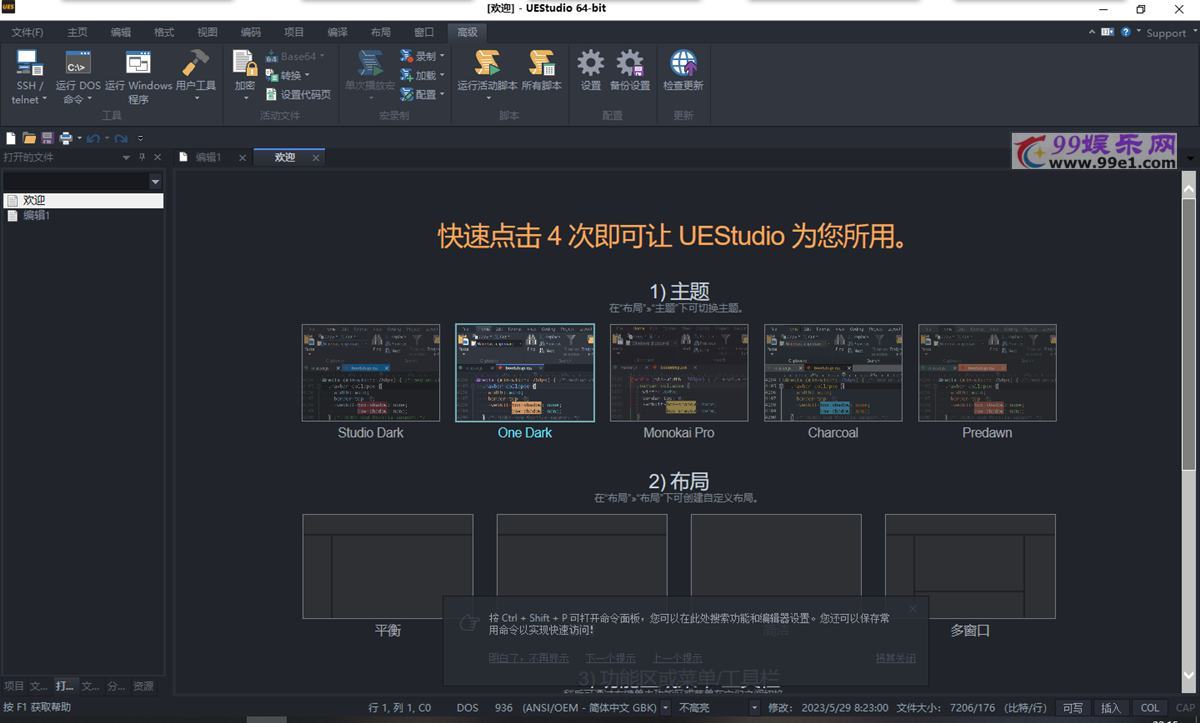Click 下一个提示 next tip link
The height and width of the screenshot is (723, 1200).
tap(611, 658)
